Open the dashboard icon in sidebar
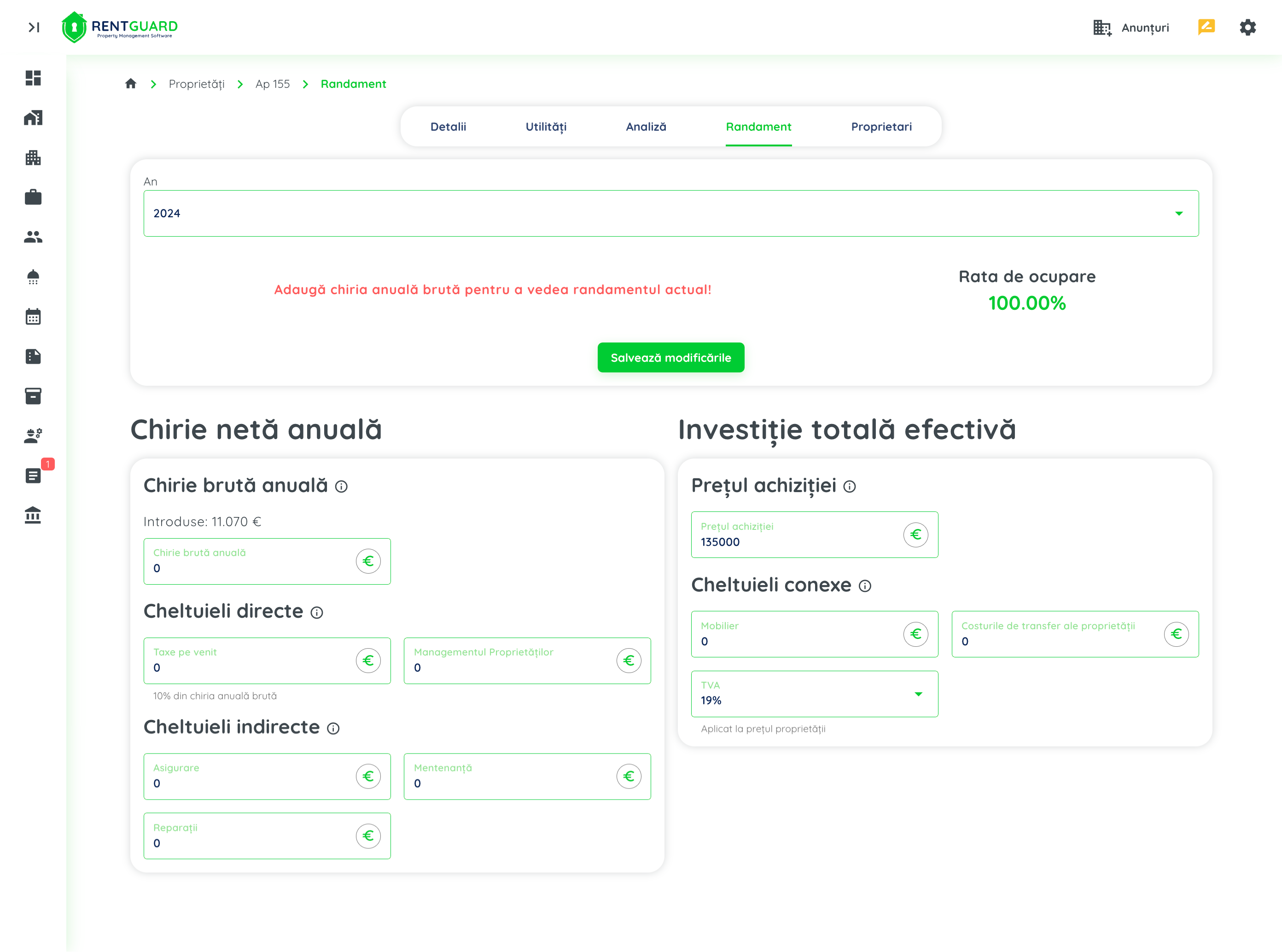The height and width of the screenshot is (952, 1282). [x=33, y=78]
